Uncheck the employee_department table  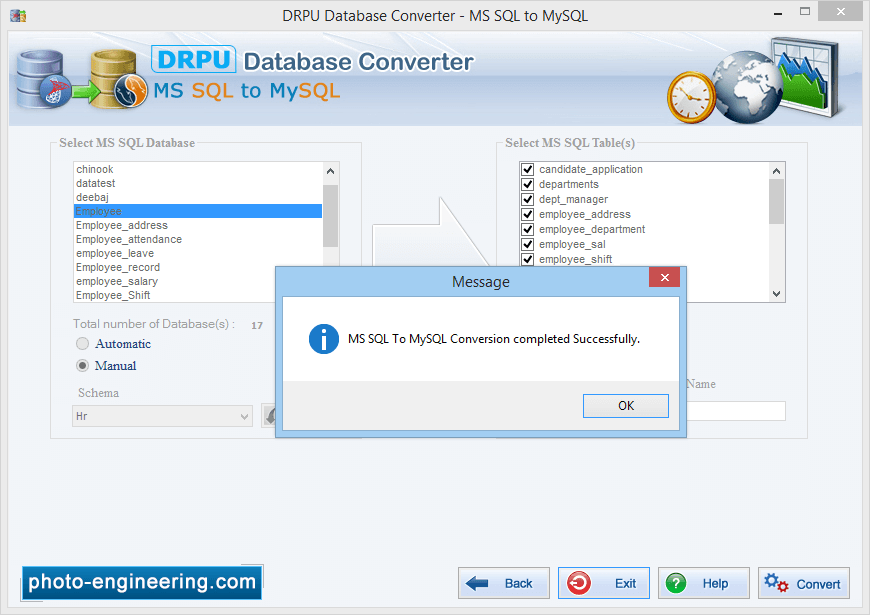[528, 229]
